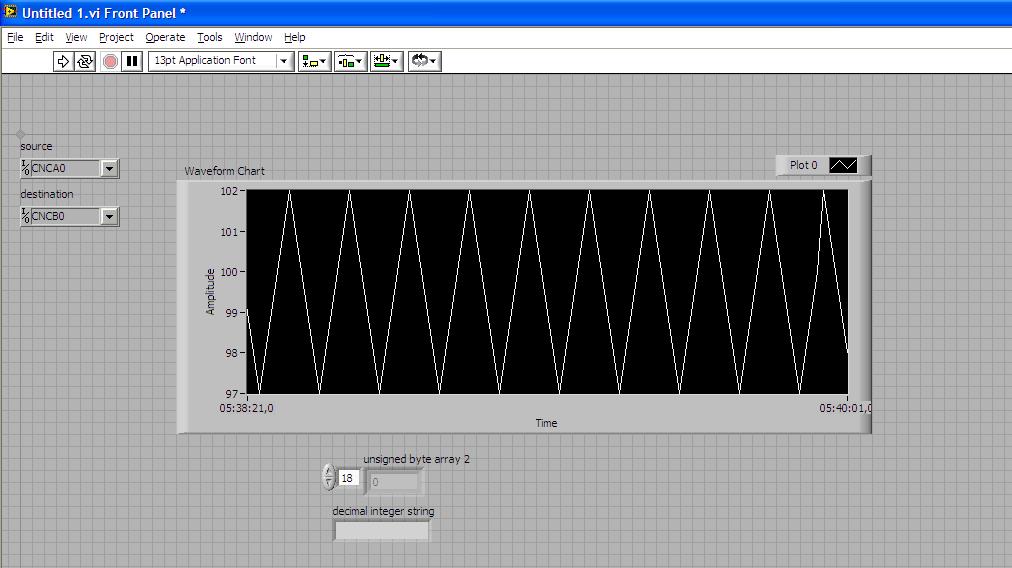Click the decimal integer string label

pyautogui.click(x=383, y=511)
